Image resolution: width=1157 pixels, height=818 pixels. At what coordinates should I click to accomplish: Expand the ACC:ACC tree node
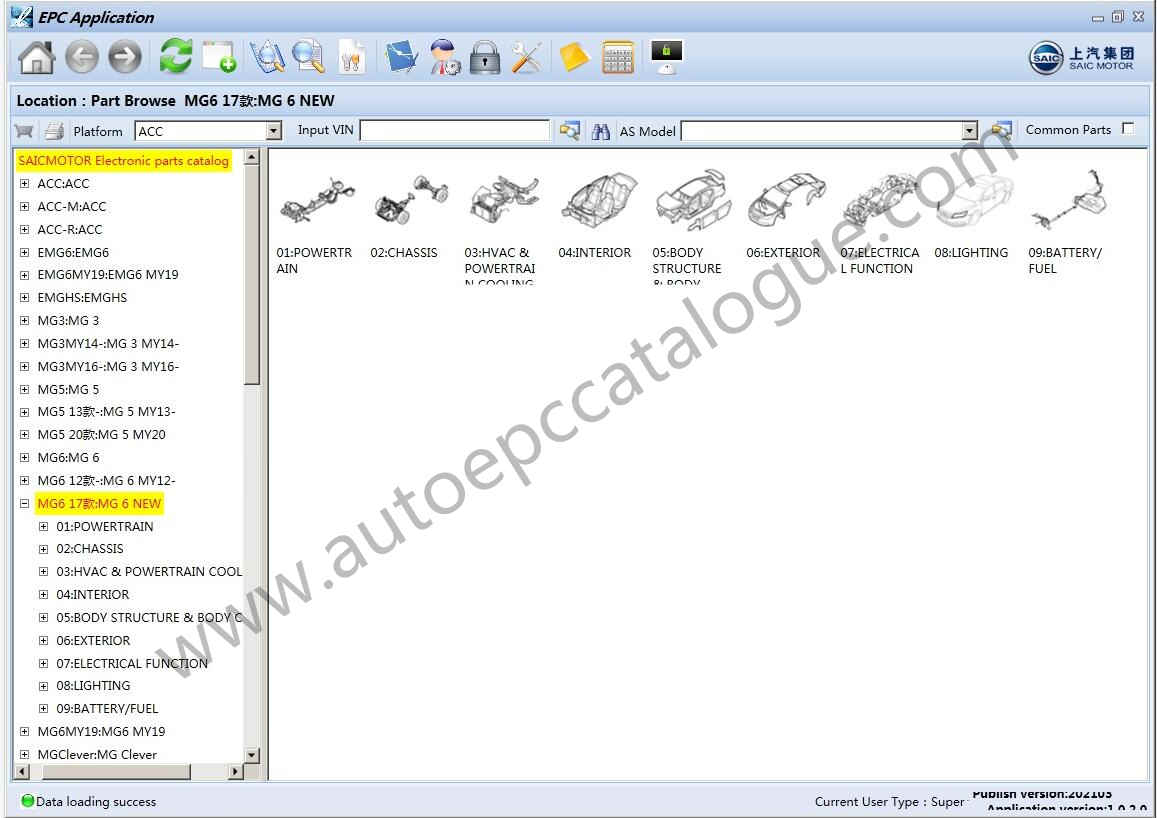click(x=24, y=184)
